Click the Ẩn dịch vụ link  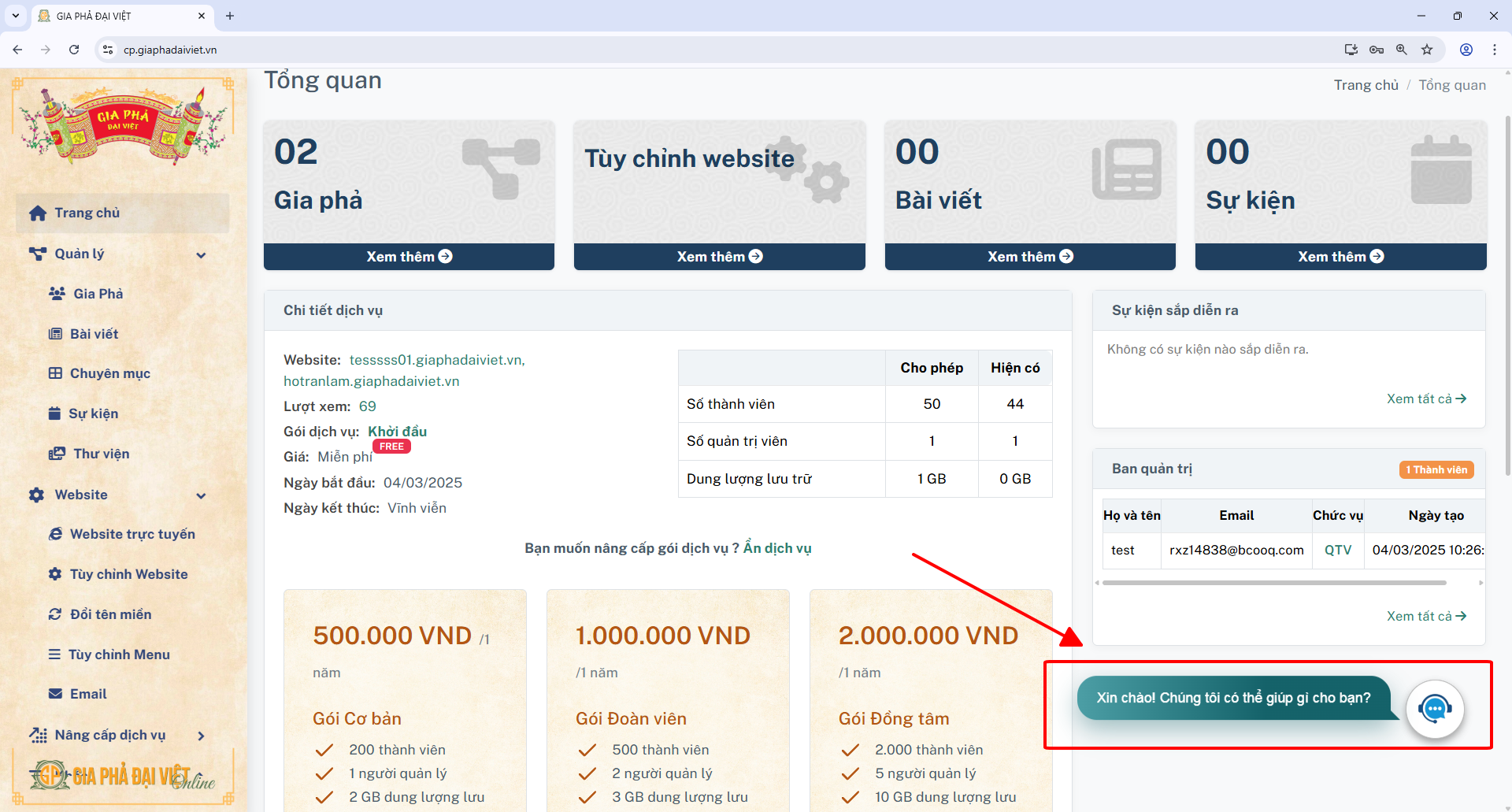pos(776,548)
